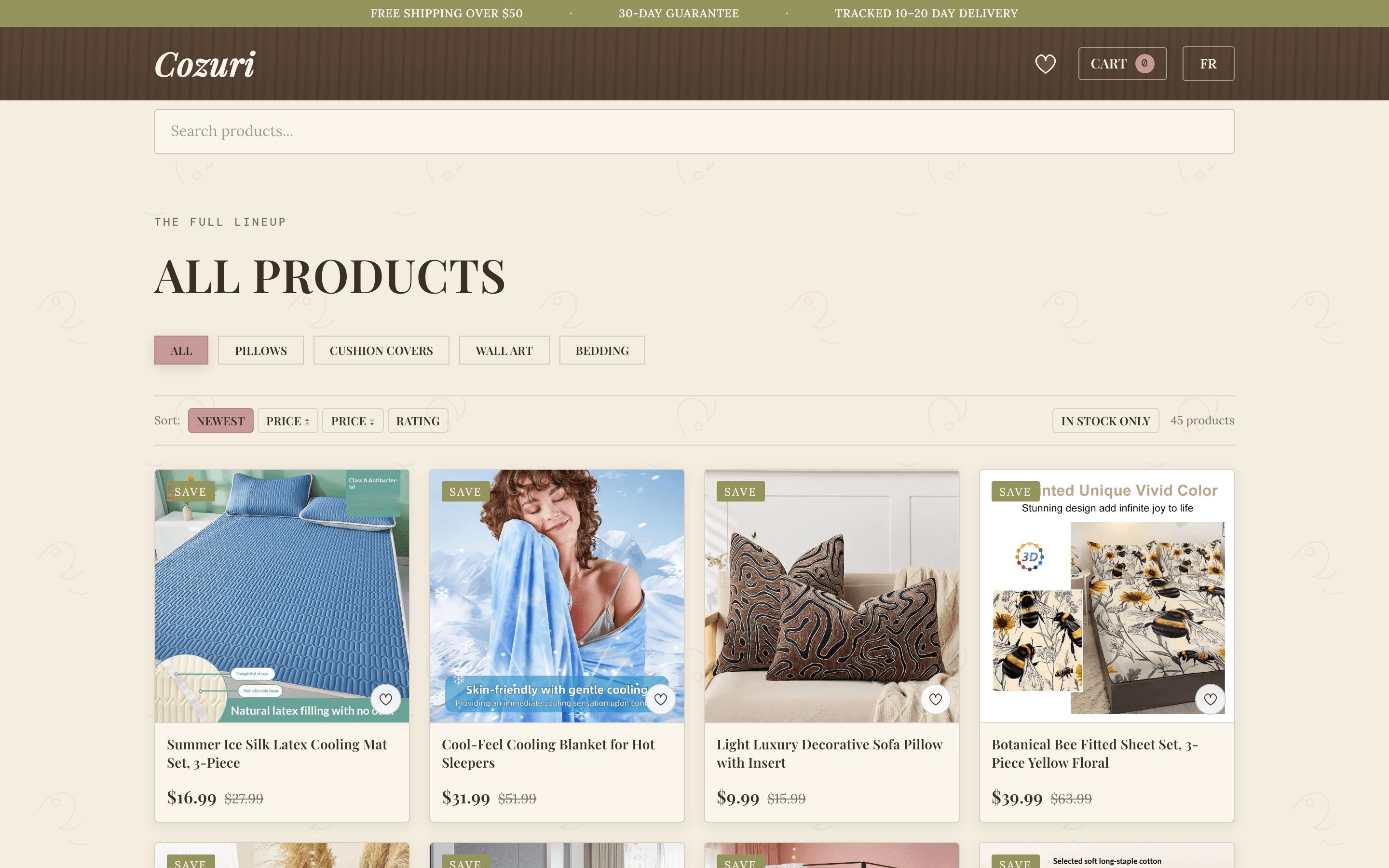Image resolution: width=1389 pixels, height=868 pixels.
Task: Toggle In Stock Only filter
Action: pos(1105,421)
